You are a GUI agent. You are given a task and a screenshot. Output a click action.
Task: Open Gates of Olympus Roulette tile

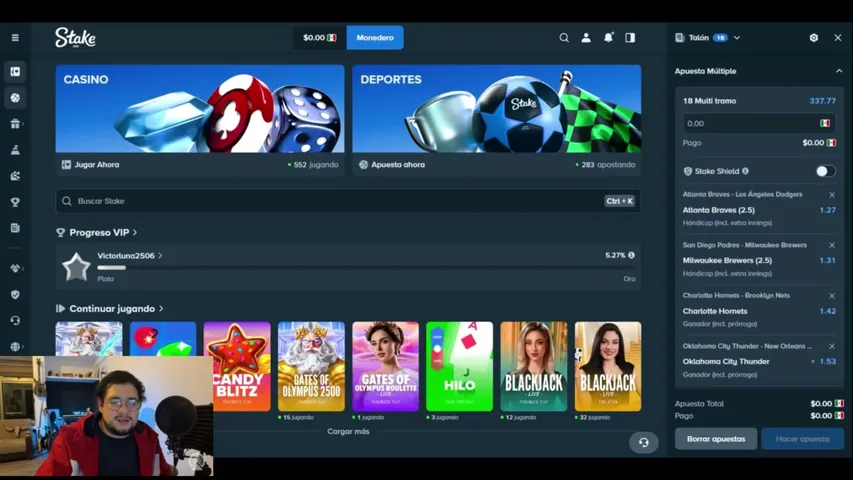(385, 366)
